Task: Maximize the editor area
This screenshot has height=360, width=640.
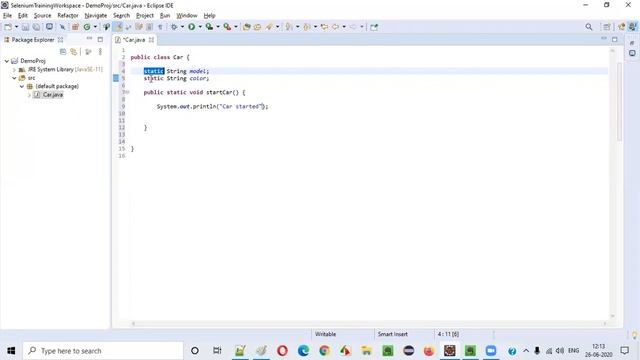Action: click(x=615, y=39)
